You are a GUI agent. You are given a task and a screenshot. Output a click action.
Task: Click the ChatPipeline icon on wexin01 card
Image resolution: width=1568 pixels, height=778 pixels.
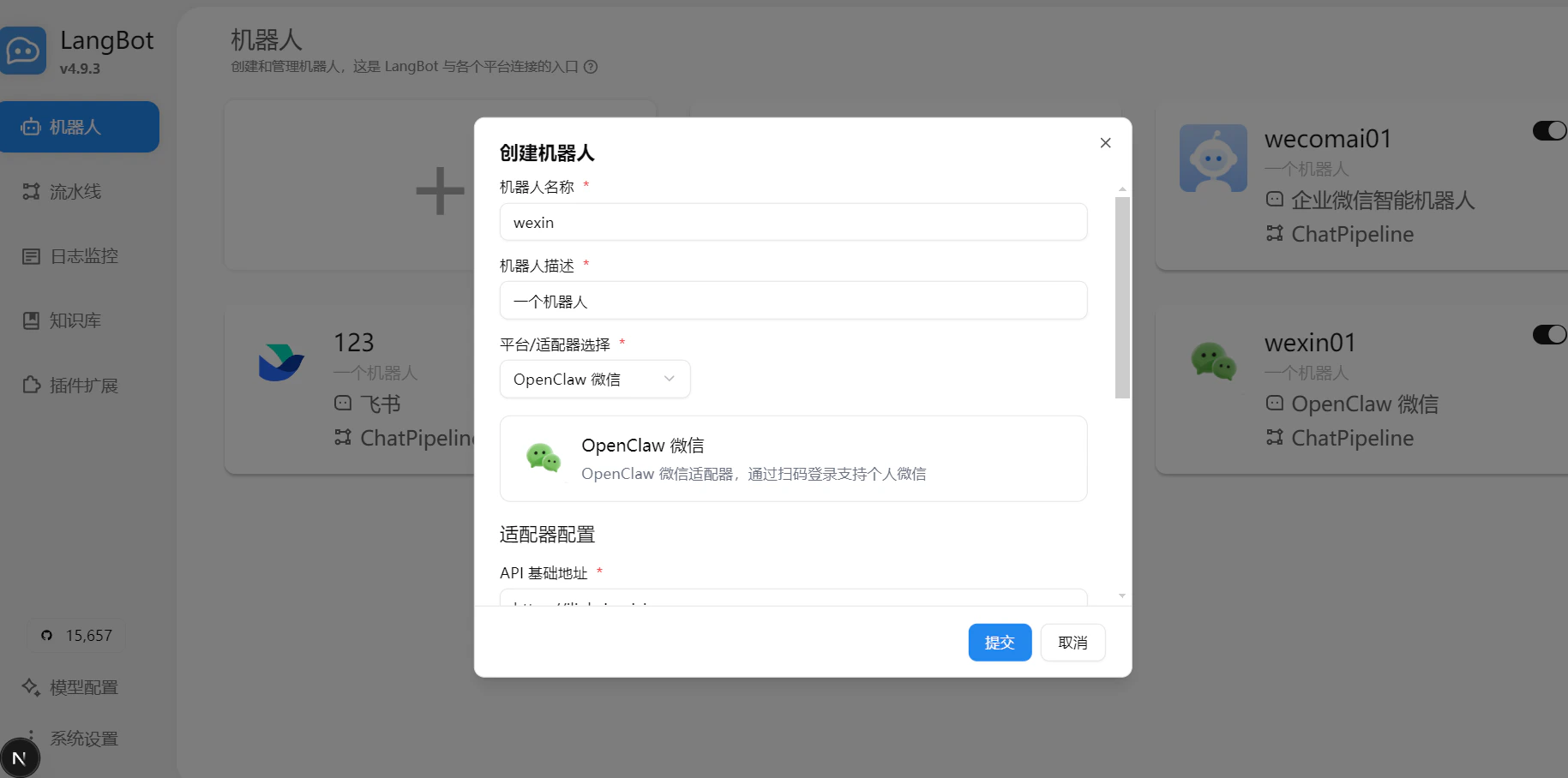(1275, 438)
